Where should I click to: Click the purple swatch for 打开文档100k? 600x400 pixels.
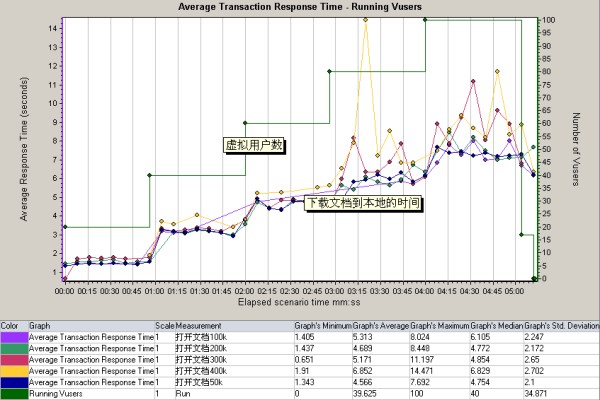pos(14,337)
